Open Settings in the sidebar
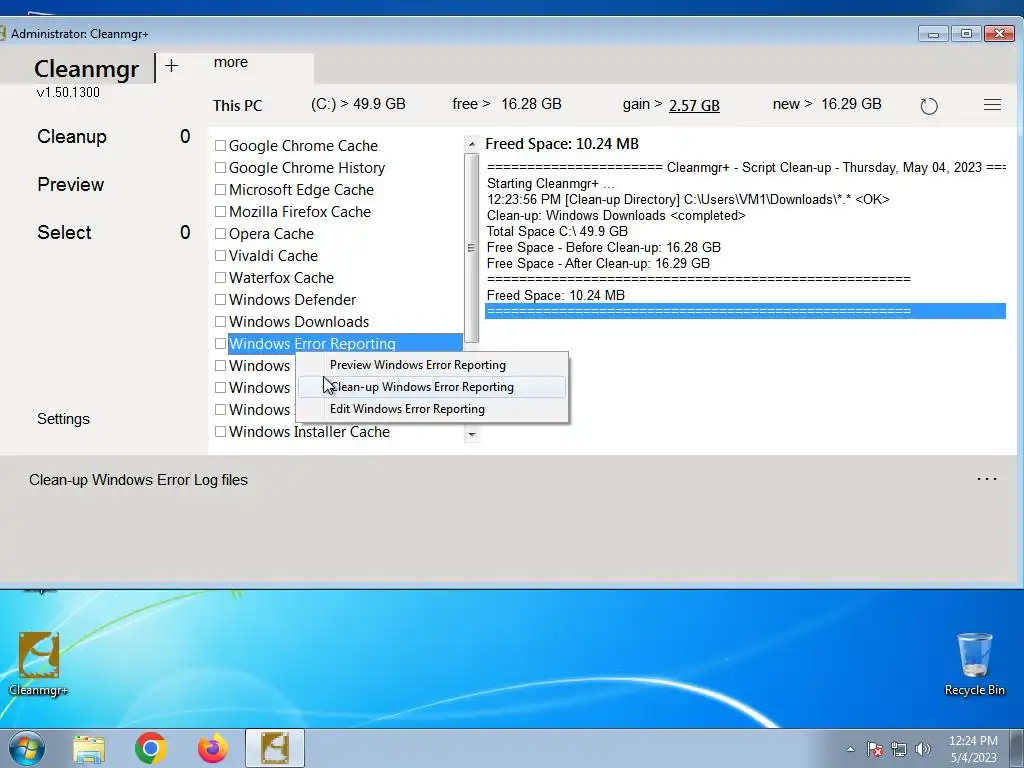 [63, 419]
